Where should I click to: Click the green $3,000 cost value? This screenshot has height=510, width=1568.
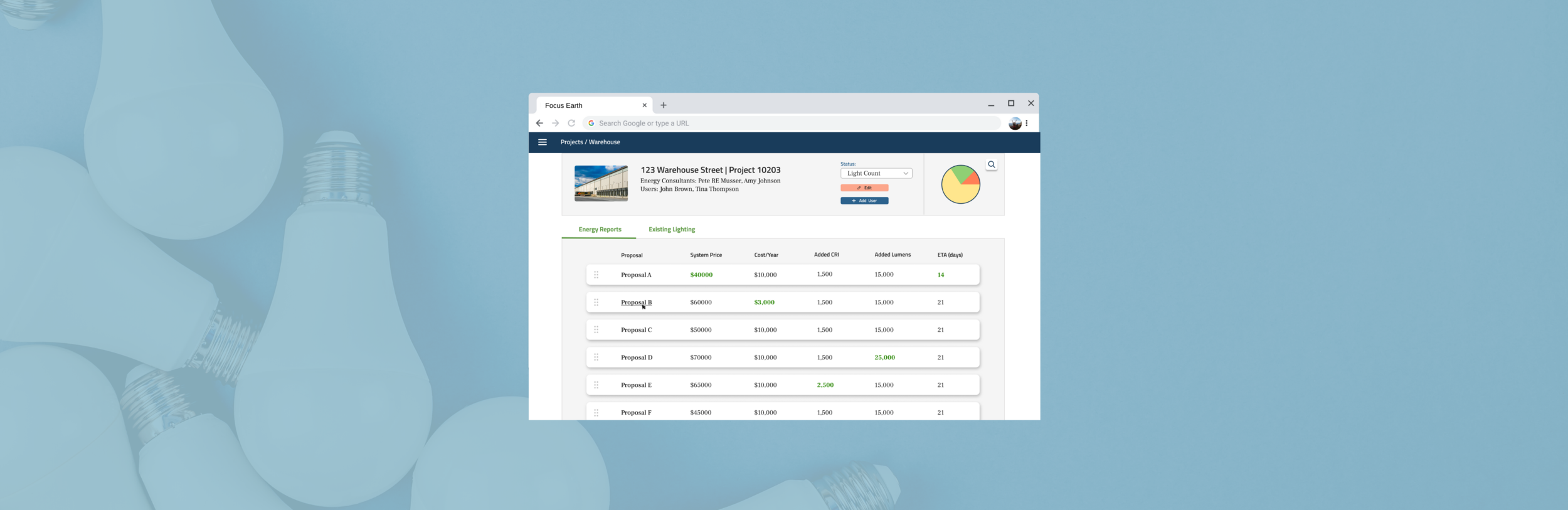pyautogui.click(x=764, y=302)
